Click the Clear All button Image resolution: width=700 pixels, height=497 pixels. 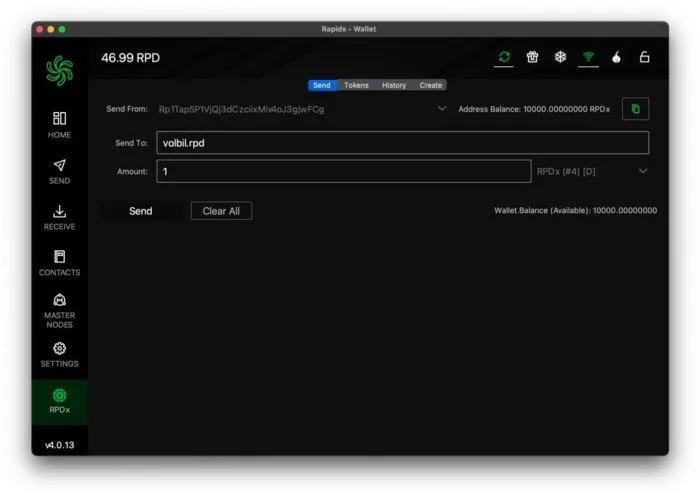point(221,211)
